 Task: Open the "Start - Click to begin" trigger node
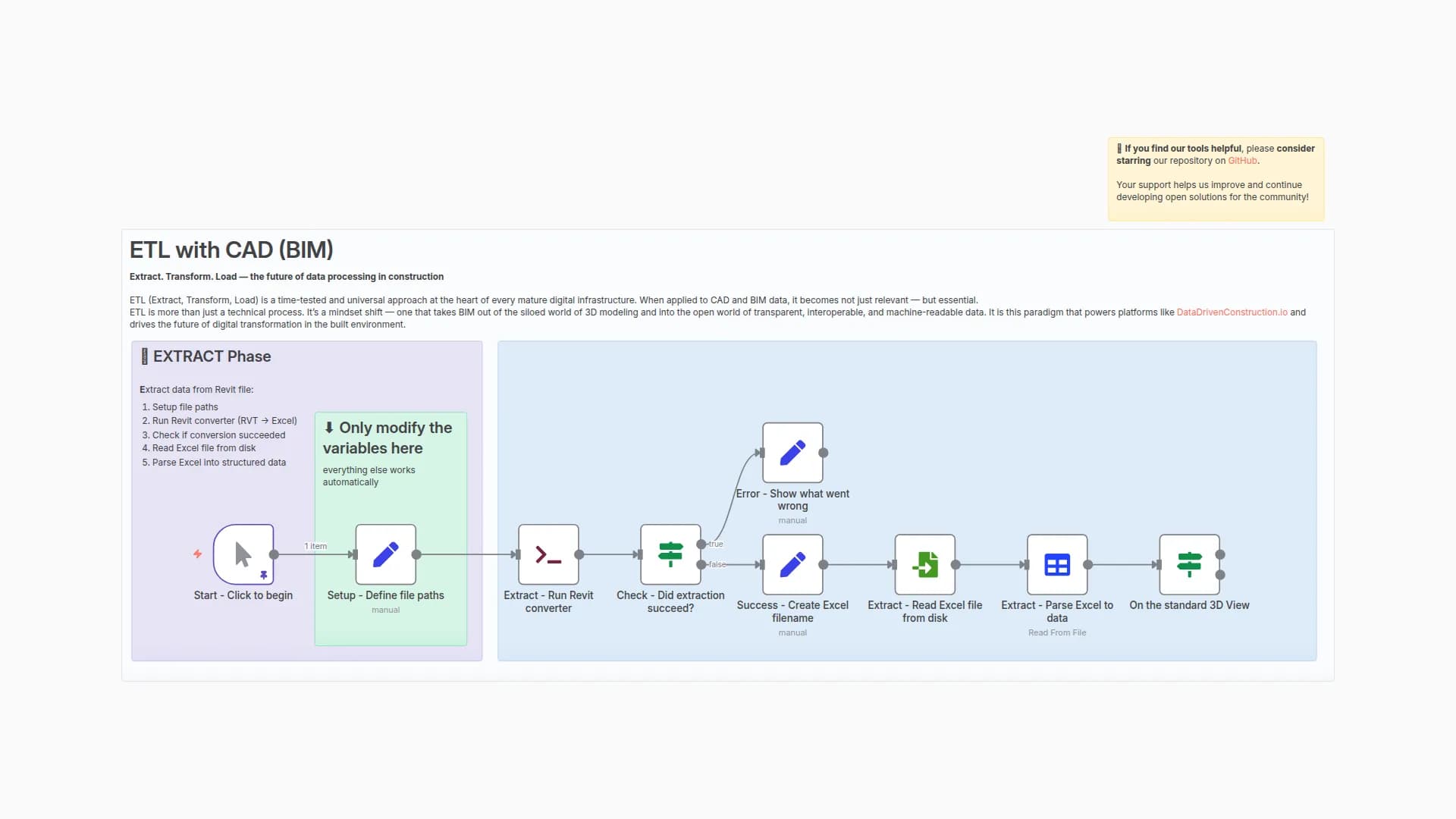point(243,554)
